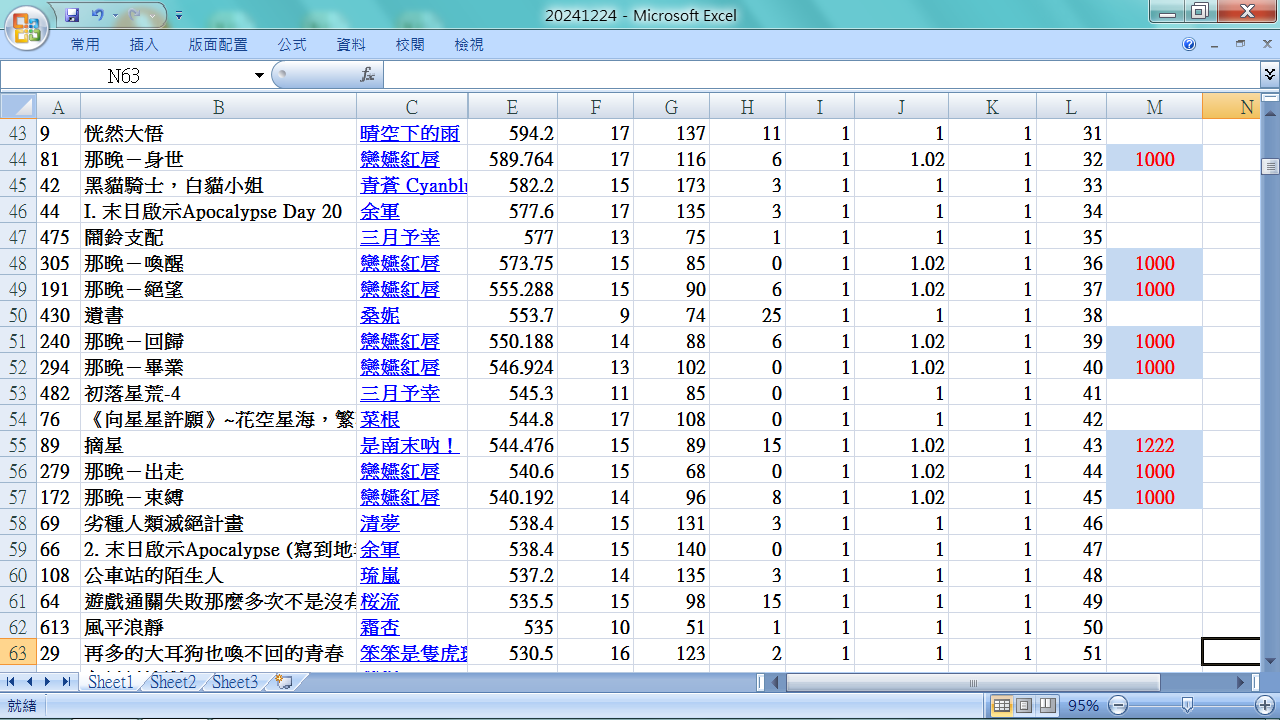Screen dimensions: 1280x720
Task: Click the vertical scrollbar thumb
Action: coord(1270,167)
